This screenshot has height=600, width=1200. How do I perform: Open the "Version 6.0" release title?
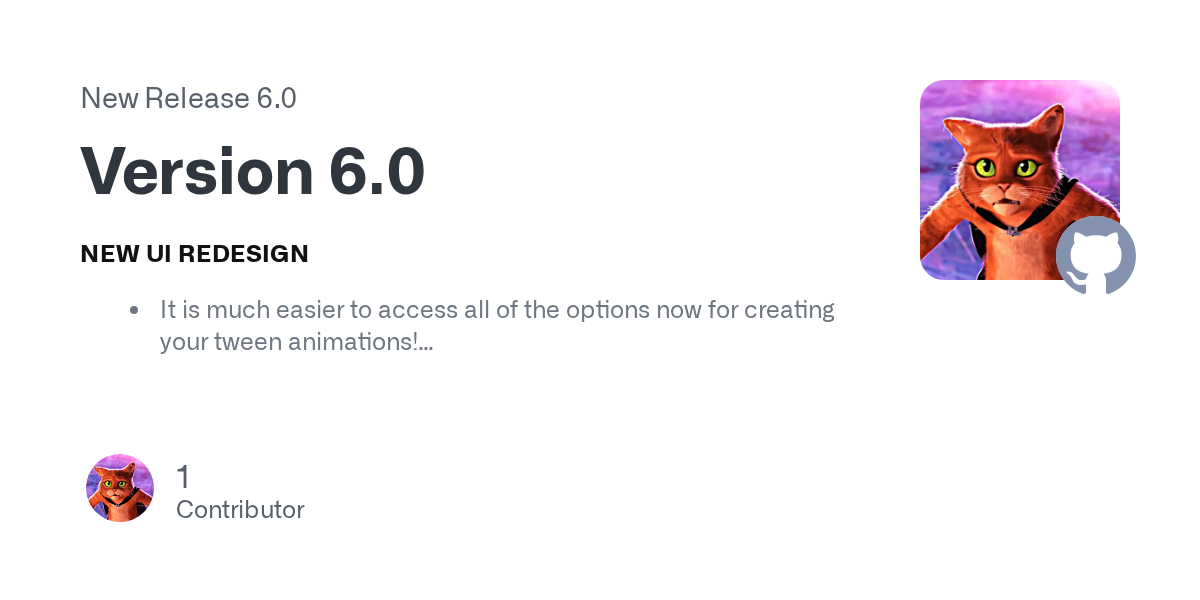click(x=252, y=171)
